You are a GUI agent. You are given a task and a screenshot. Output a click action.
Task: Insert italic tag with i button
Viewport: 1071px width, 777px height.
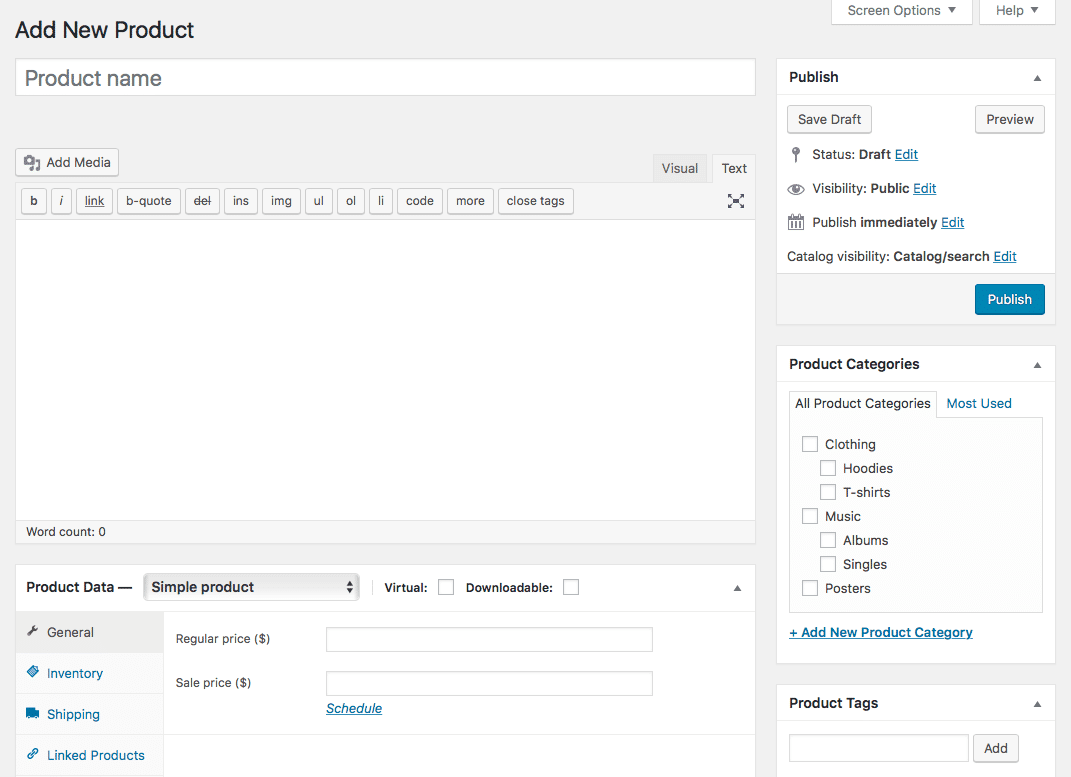pos(61,201)
